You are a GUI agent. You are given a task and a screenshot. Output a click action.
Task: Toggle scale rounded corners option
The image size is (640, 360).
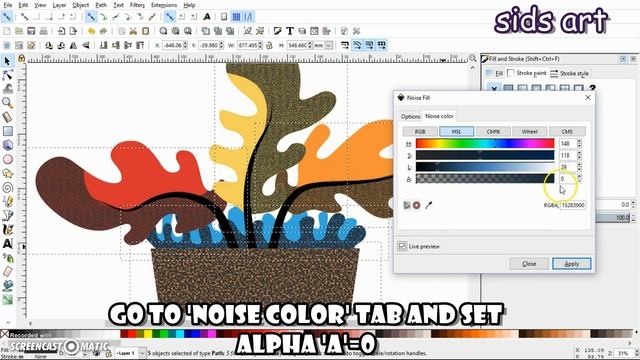357,45
